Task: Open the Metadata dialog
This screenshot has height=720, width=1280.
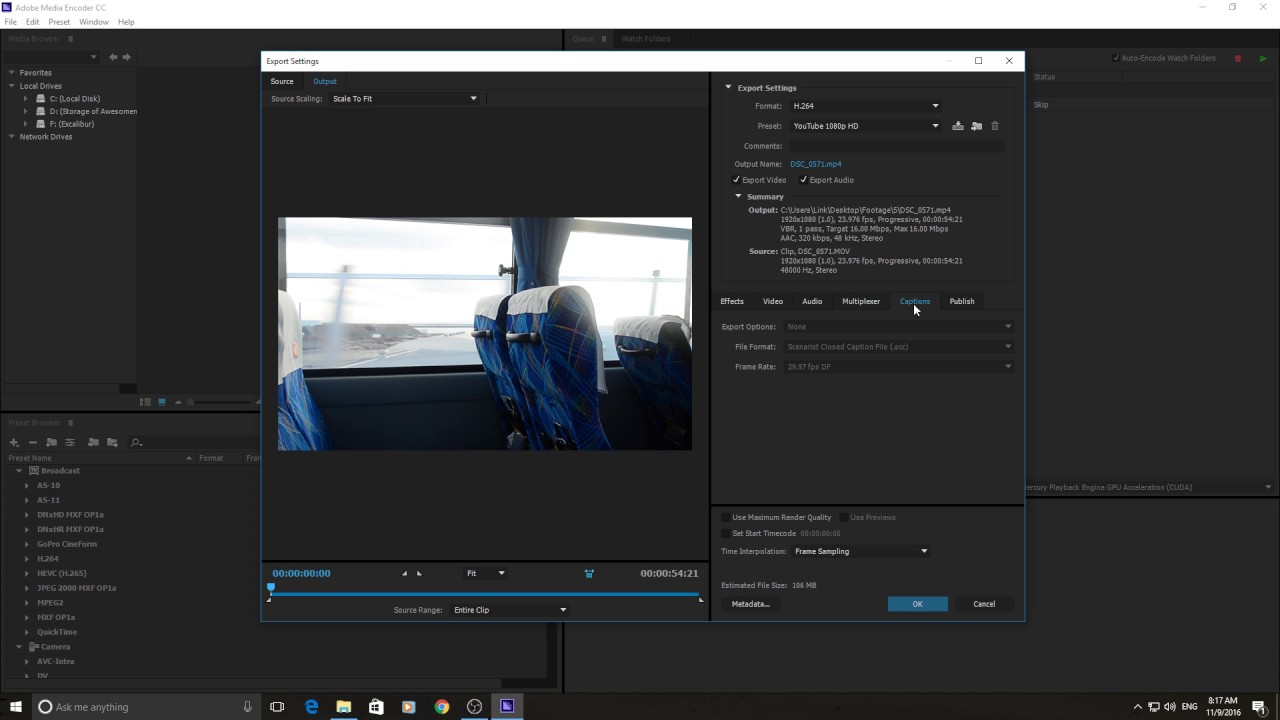Action: pyautogui.click(x=750, y=603)
